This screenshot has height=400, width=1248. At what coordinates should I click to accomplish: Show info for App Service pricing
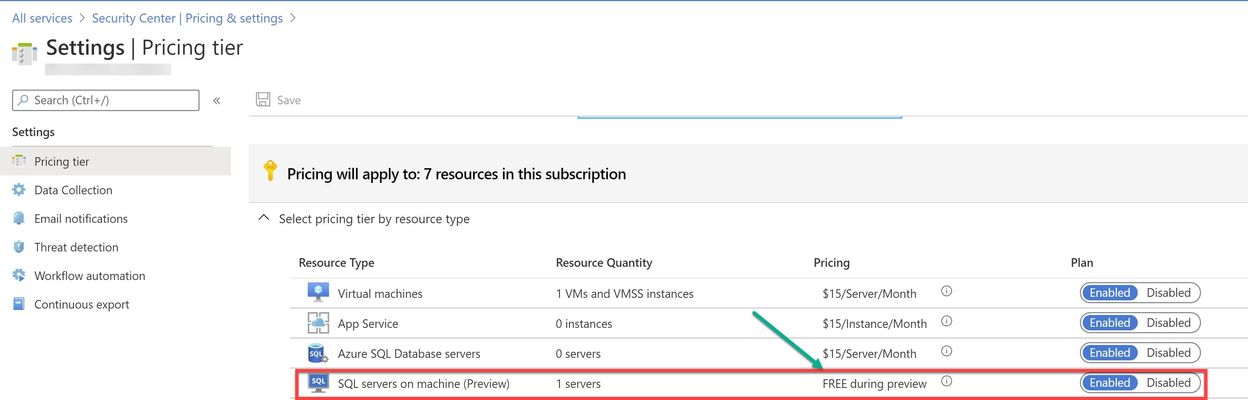946,321
